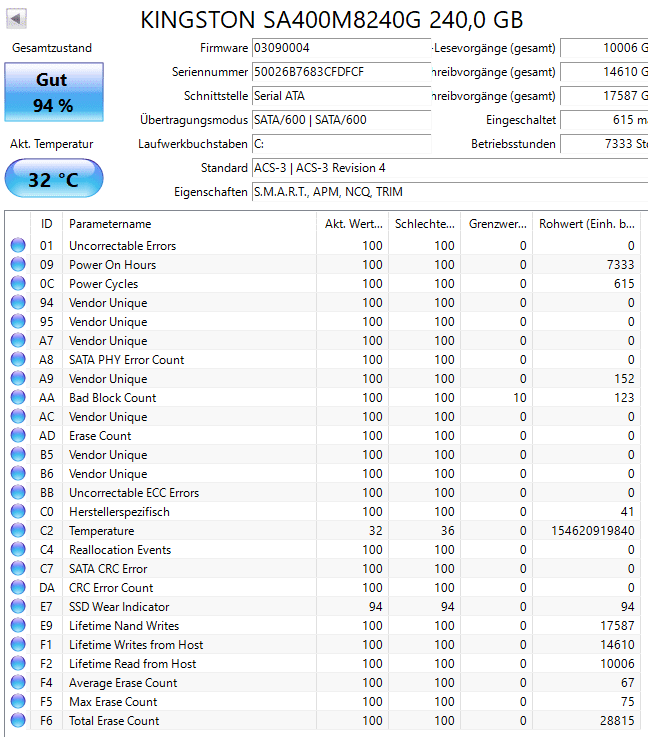Screen dimensions: 648x737
Task: Click the Rohwert column header
Action: click(x=587, y=224)
